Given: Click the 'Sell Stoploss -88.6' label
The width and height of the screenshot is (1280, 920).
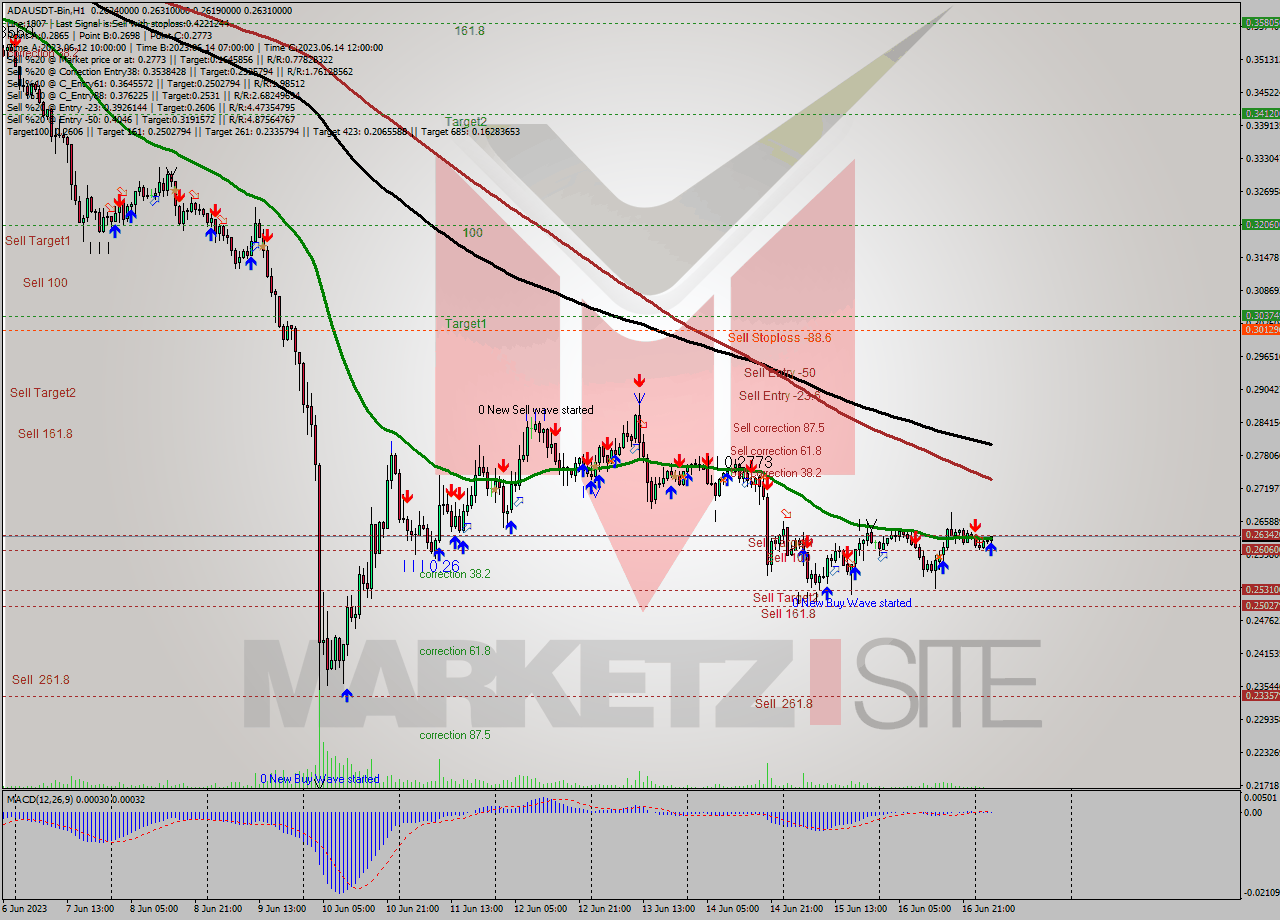Looking at the screenshot, I should click(779, 338).
